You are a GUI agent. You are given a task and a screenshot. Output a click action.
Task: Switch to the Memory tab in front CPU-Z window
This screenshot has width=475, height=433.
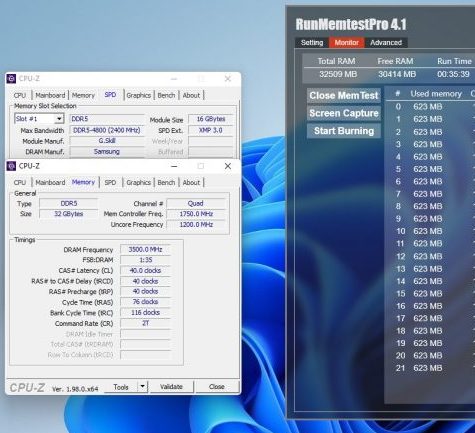pyautogui.click(x=83, y=182)
